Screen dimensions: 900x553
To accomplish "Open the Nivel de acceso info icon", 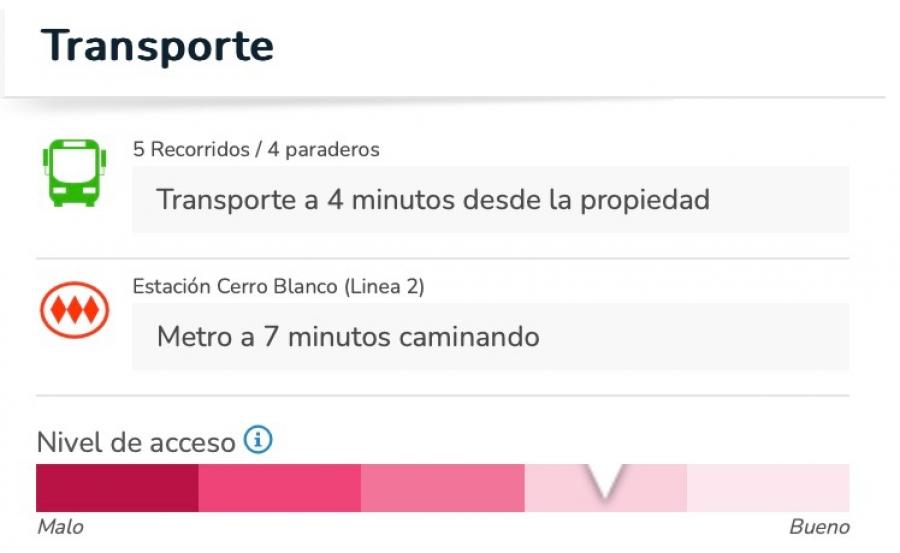I will tap(258, 440).
